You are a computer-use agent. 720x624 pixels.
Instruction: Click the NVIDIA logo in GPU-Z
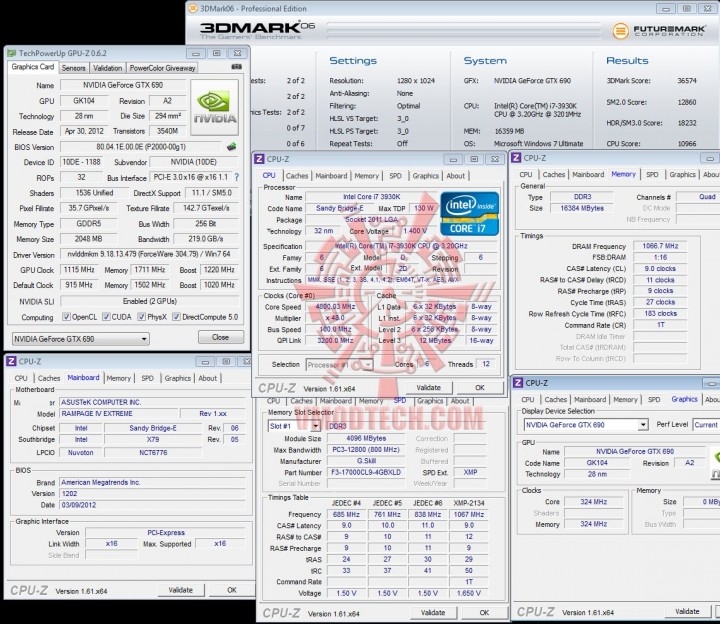coord(214,107)
